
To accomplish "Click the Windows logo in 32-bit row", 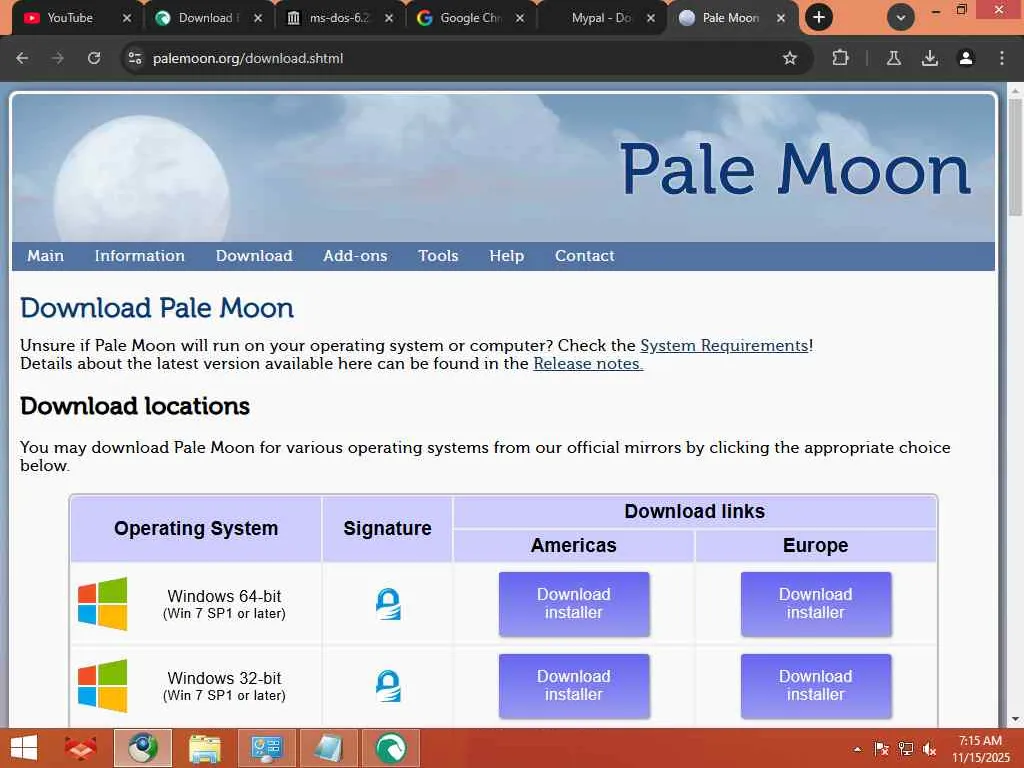I will (x=103, y=686).
